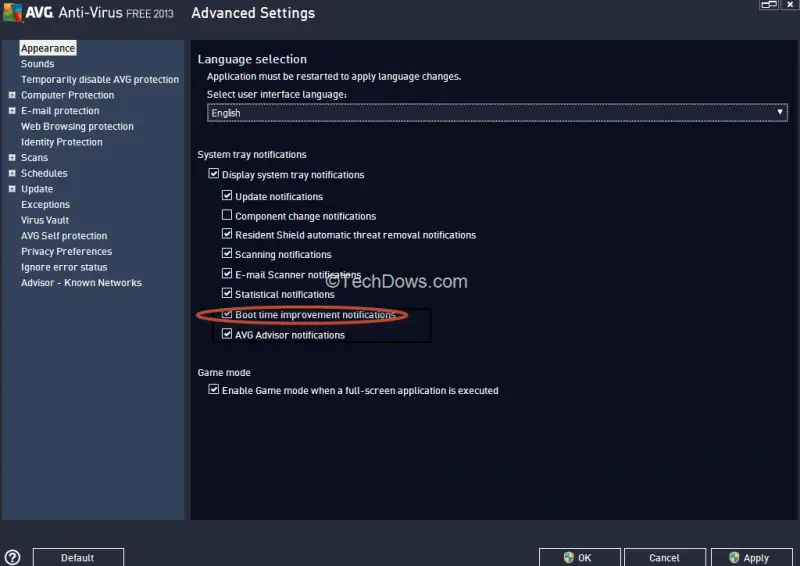Uncheck Scanning notifications checkbox

point(227,253)
